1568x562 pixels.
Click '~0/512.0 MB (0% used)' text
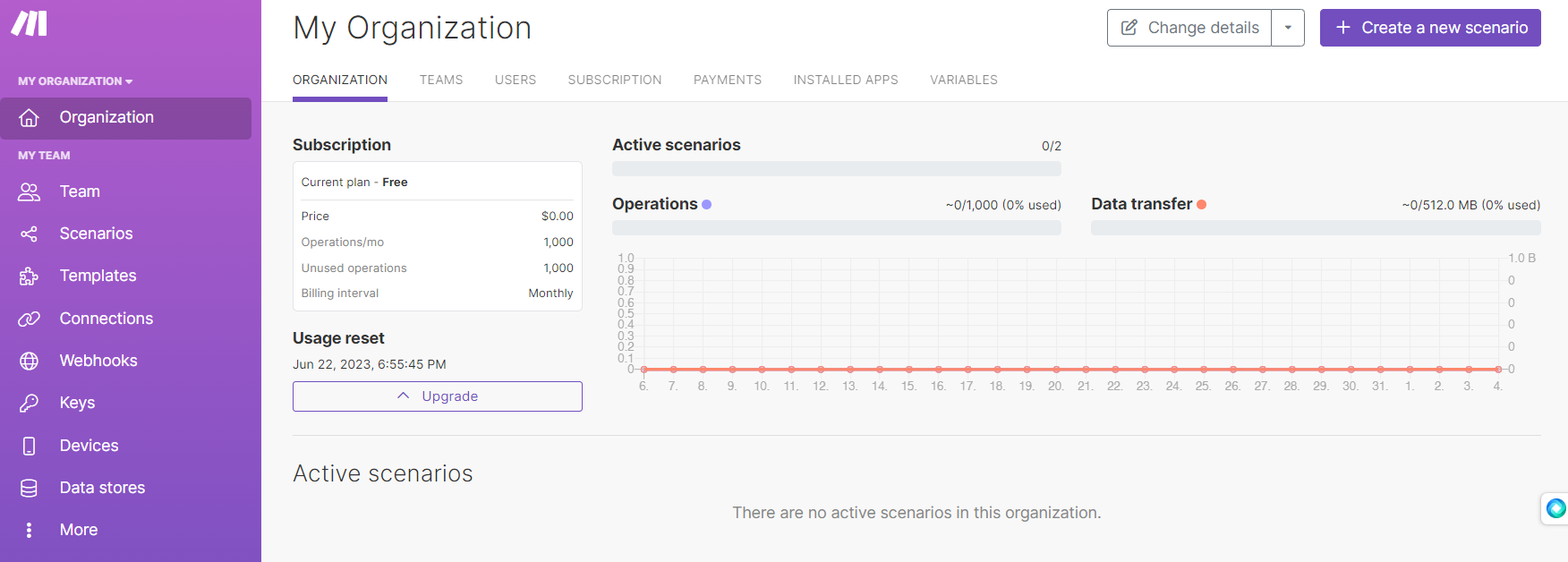[1471, 205]
